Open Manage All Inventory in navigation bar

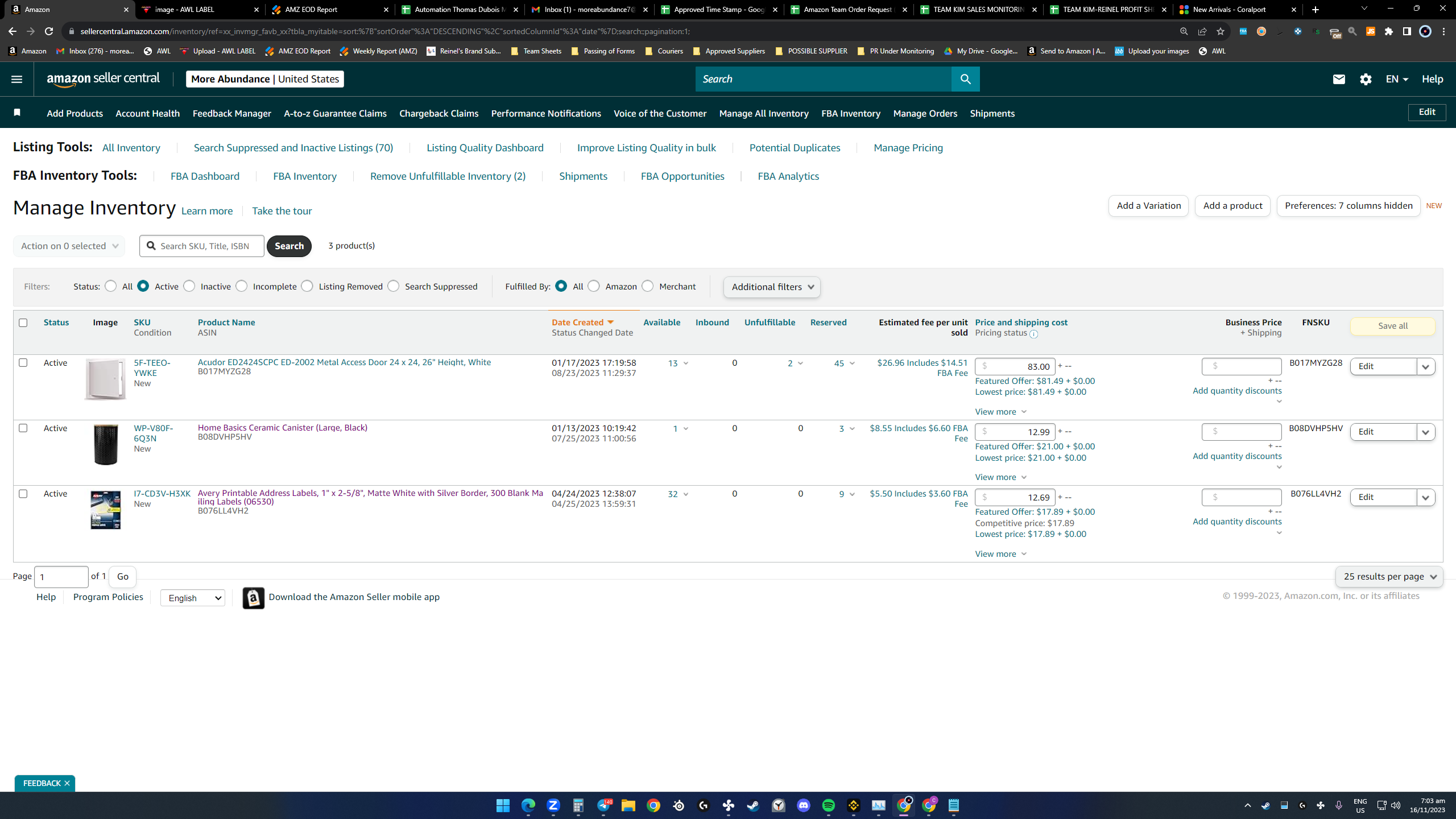pyautogui.click(x=764, y=113)
